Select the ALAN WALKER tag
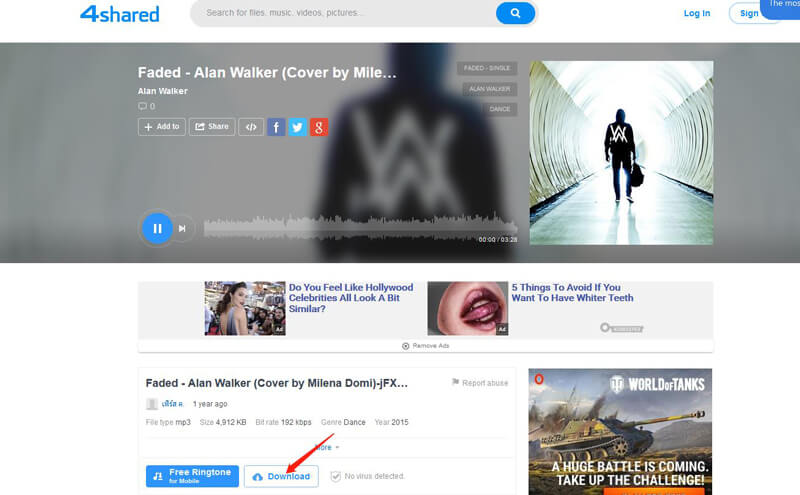The width and height of the screenshot is (800, 495). point(489,89)
